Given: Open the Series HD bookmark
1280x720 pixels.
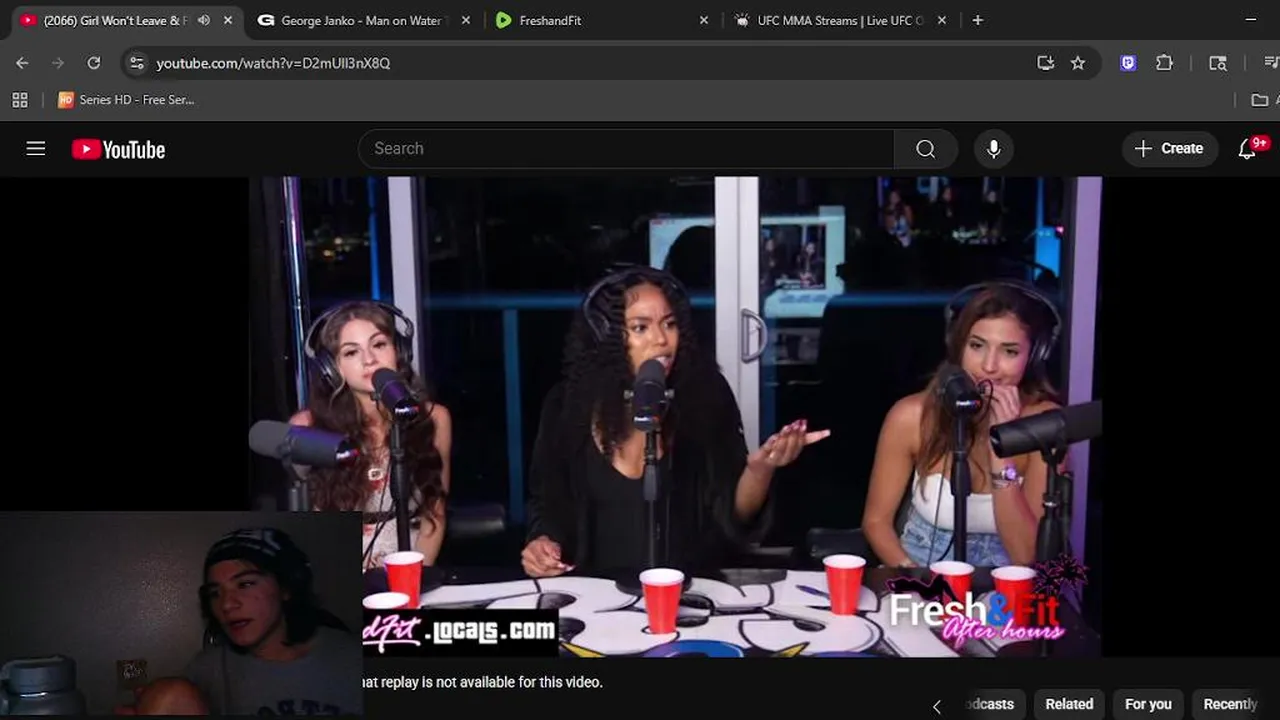Looking at the screenshot, I should tap(126, 100).
